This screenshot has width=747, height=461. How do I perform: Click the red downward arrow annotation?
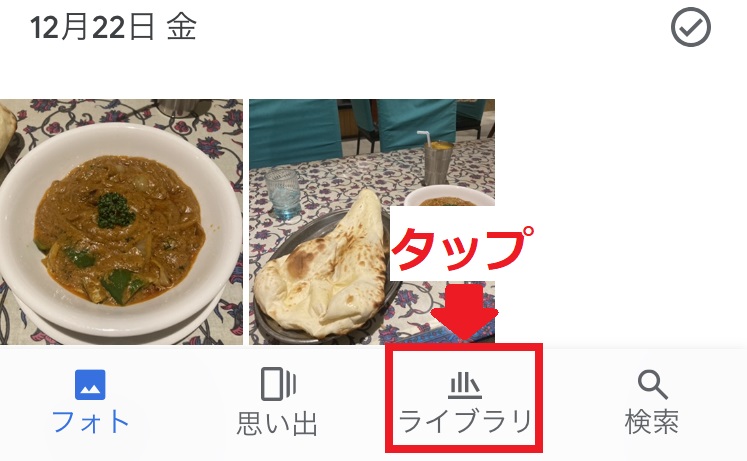tap(464, 312)
